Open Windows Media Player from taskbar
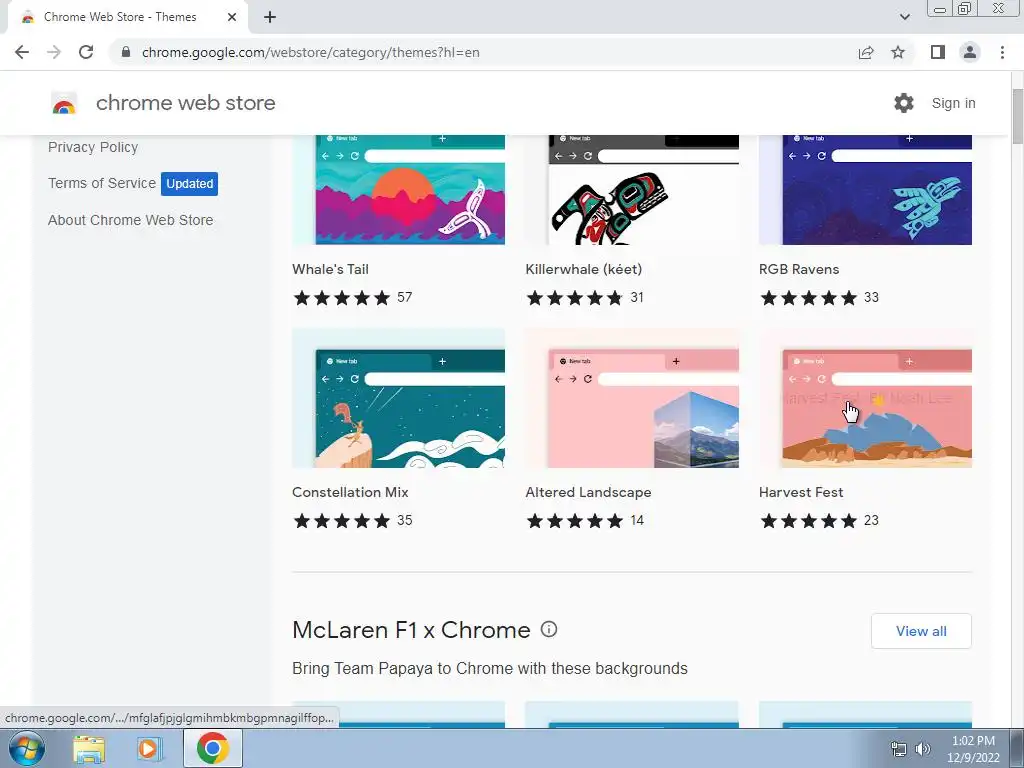Viewport: 1024px width, 768px height. click(150, 748)
